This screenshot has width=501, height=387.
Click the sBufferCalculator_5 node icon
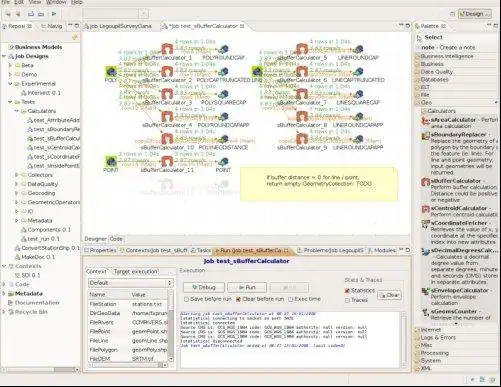(x=302, y=49)
